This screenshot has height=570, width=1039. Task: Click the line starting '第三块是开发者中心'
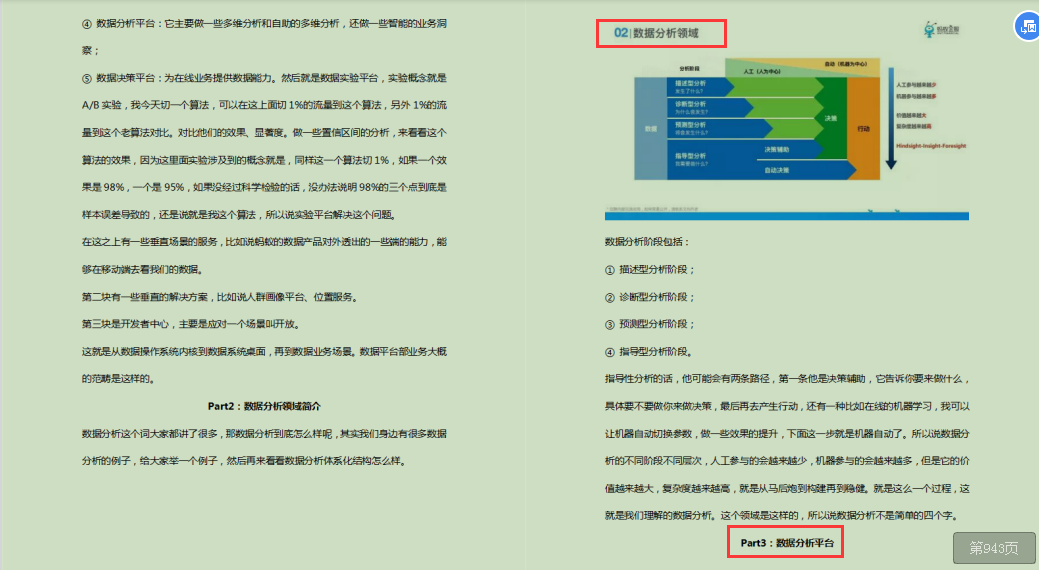[x=191, y=324]
